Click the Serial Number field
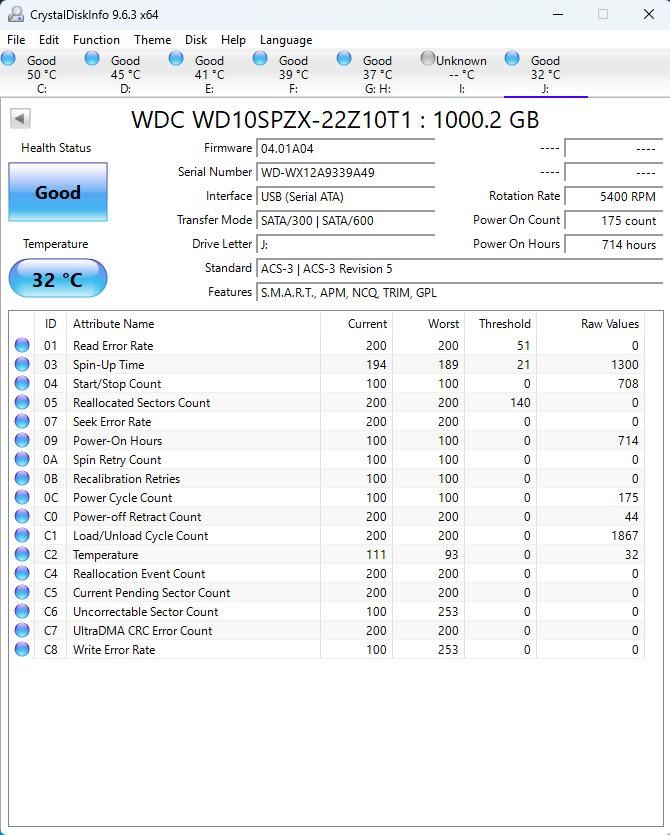The image size is (670, 835). (x=346, y=172)
